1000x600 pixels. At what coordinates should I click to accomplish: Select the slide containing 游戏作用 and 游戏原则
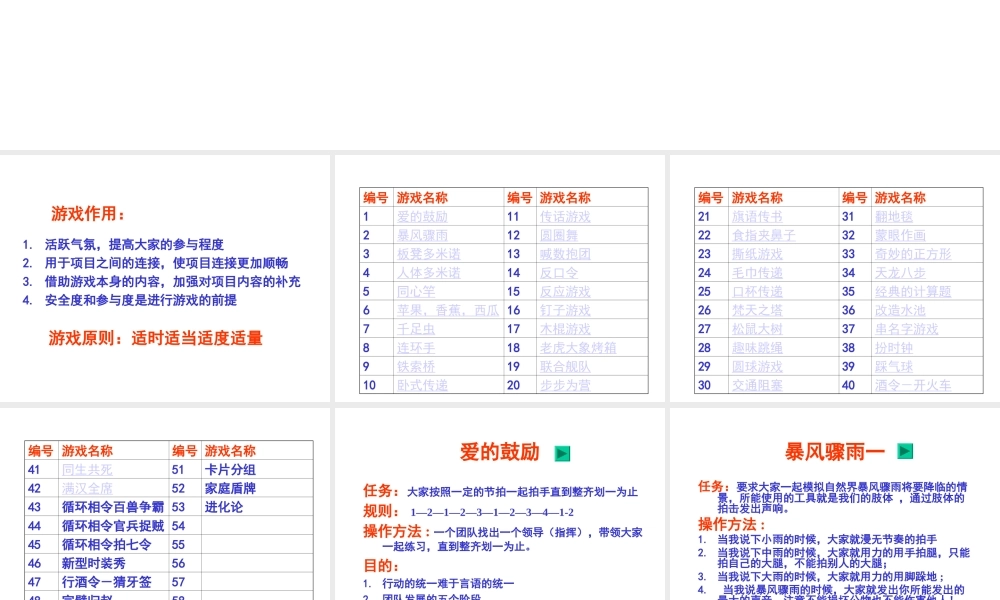pyautogui.click(x=165, y=278)
